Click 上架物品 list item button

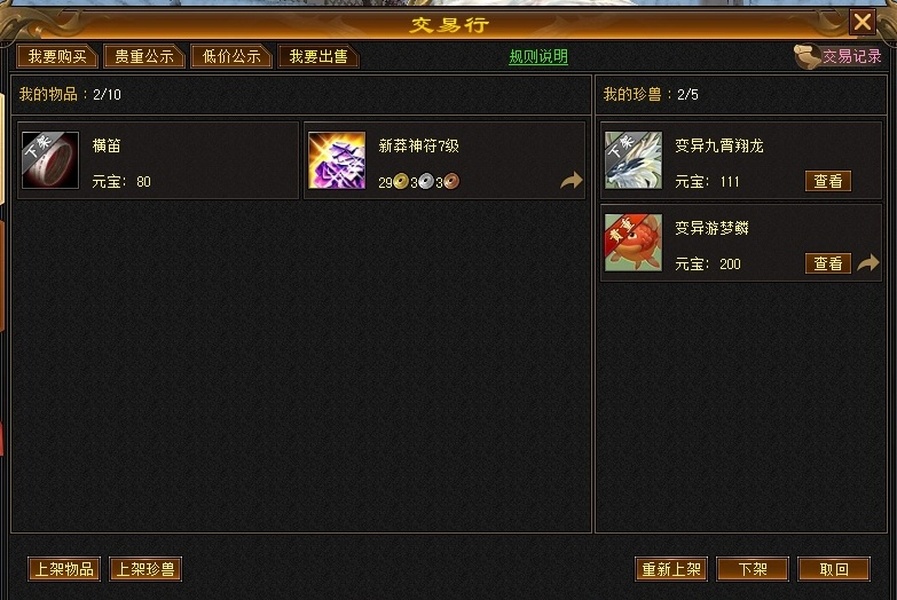point(64,569)
